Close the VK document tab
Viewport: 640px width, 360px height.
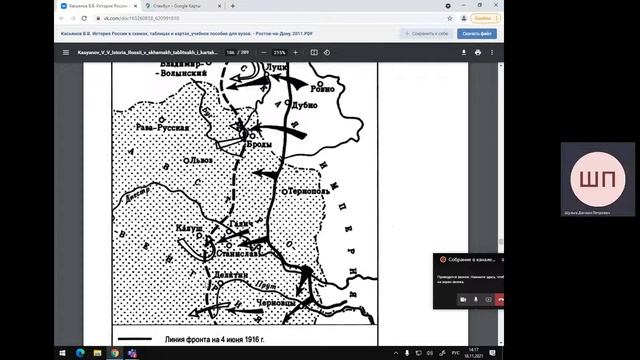pyautogui.click(x=136, y=6)
